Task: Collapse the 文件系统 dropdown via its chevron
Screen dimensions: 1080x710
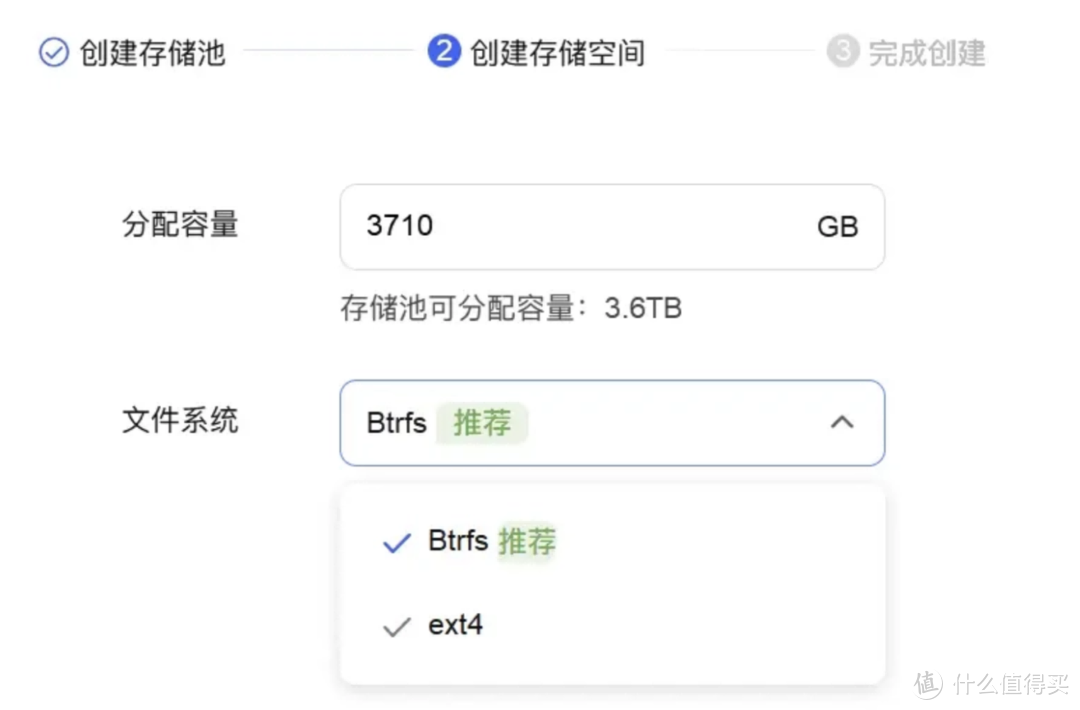Action: point(843,423)
